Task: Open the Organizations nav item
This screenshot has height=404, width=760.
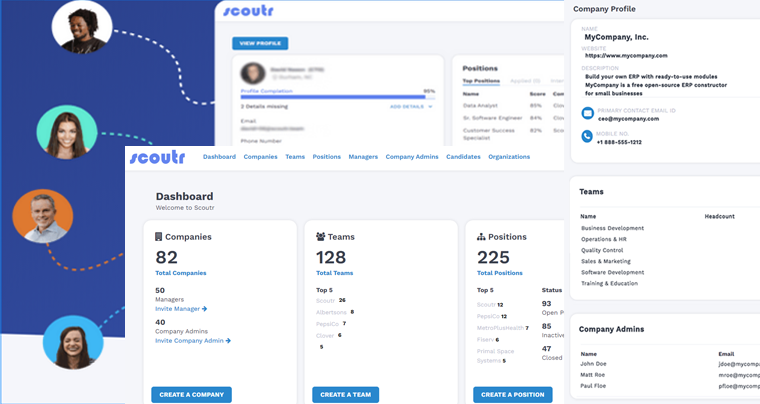Action: (509, 157)
